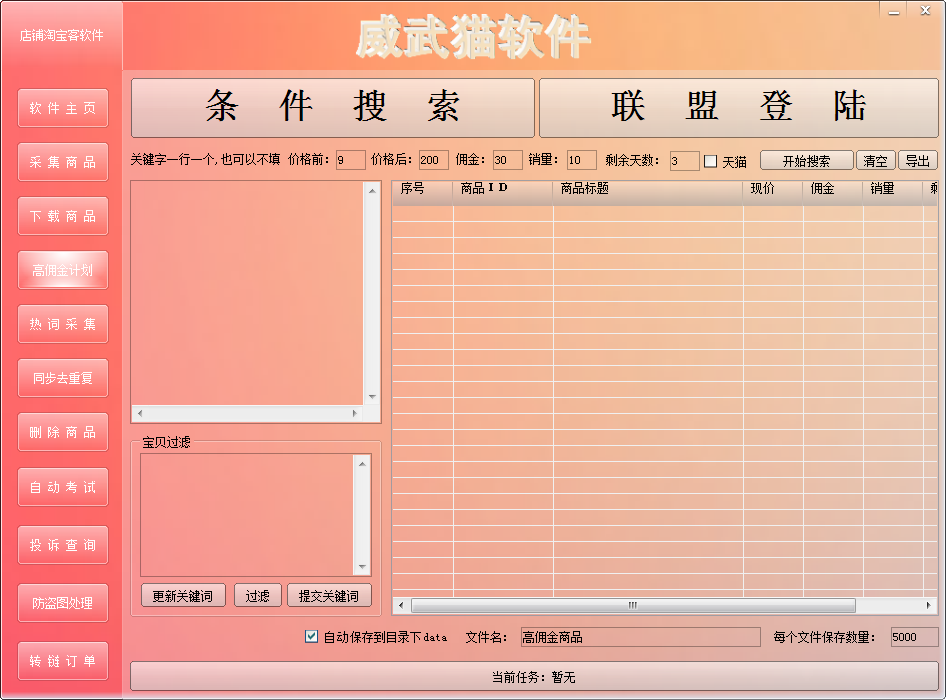Switch to the 联盟登陆 tab
Screen dimensions: 946x700
coord(738,107)
